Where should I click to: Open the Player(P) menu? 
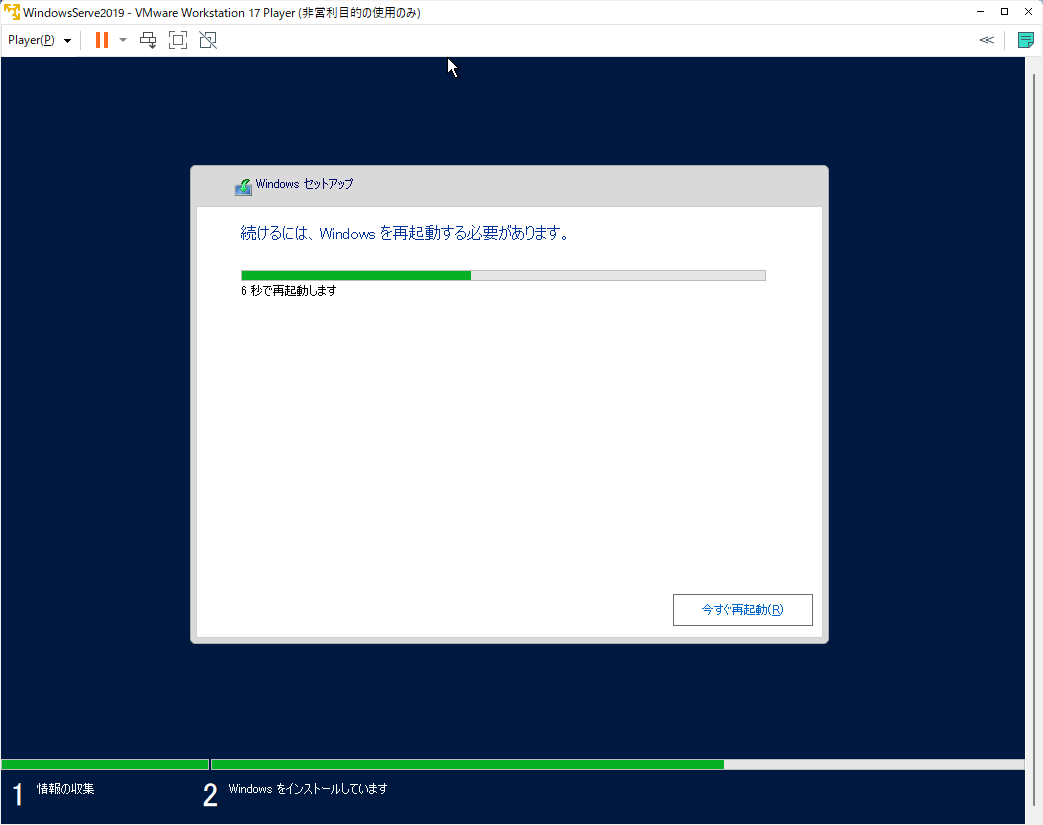tap(39, 40)
